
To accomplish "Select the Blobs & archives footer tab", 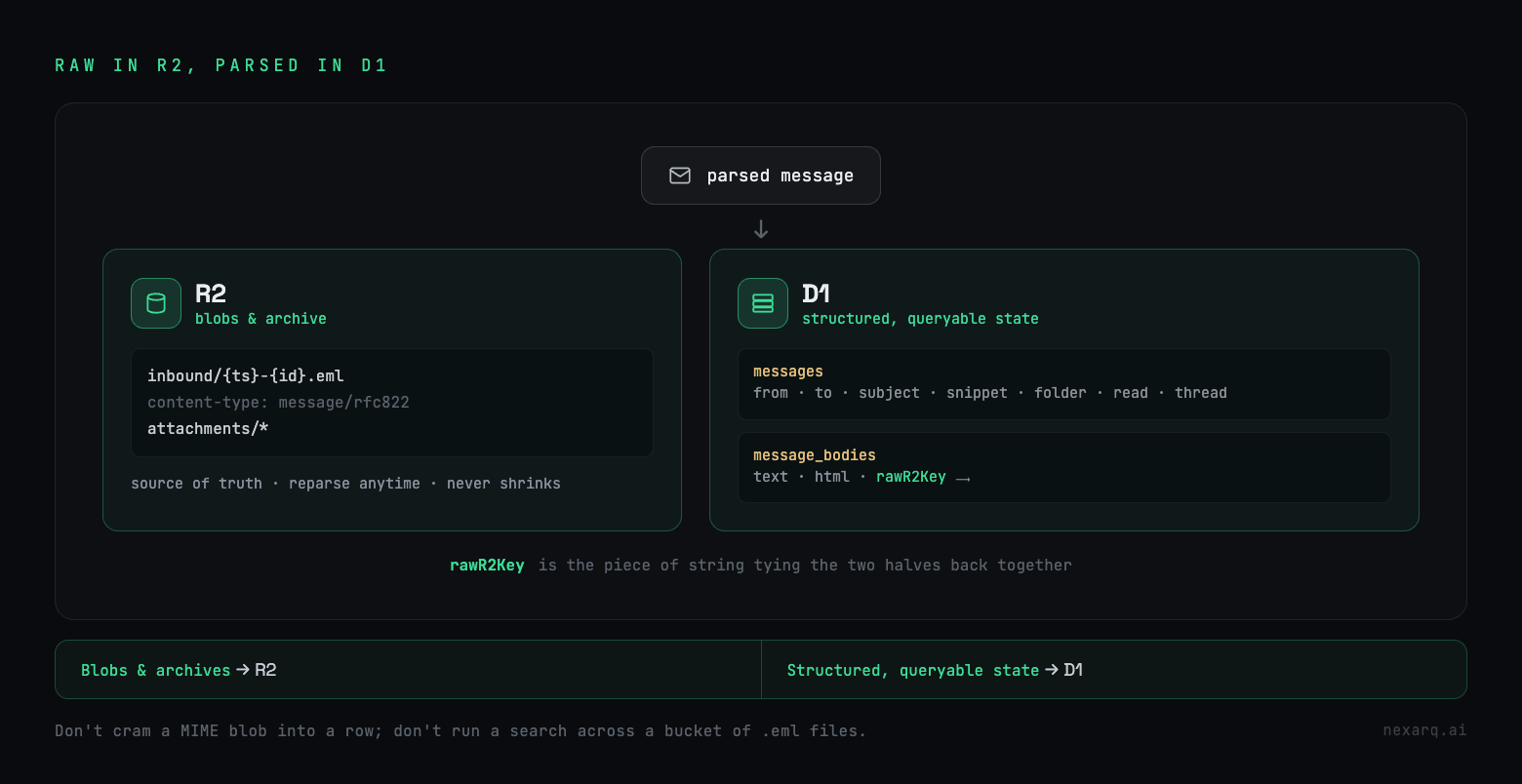I will [408, 670].
